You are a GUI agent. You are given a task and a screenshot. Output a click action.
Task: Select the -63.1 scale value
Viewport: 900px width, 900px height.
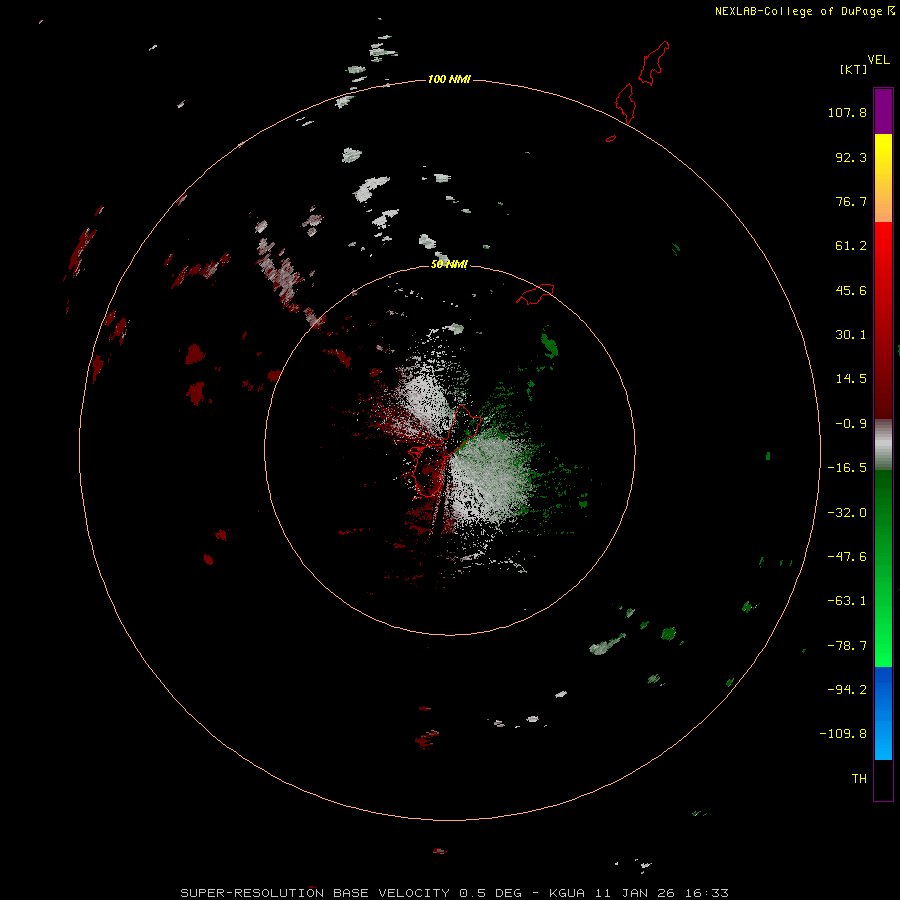click(x=847, y=601)
